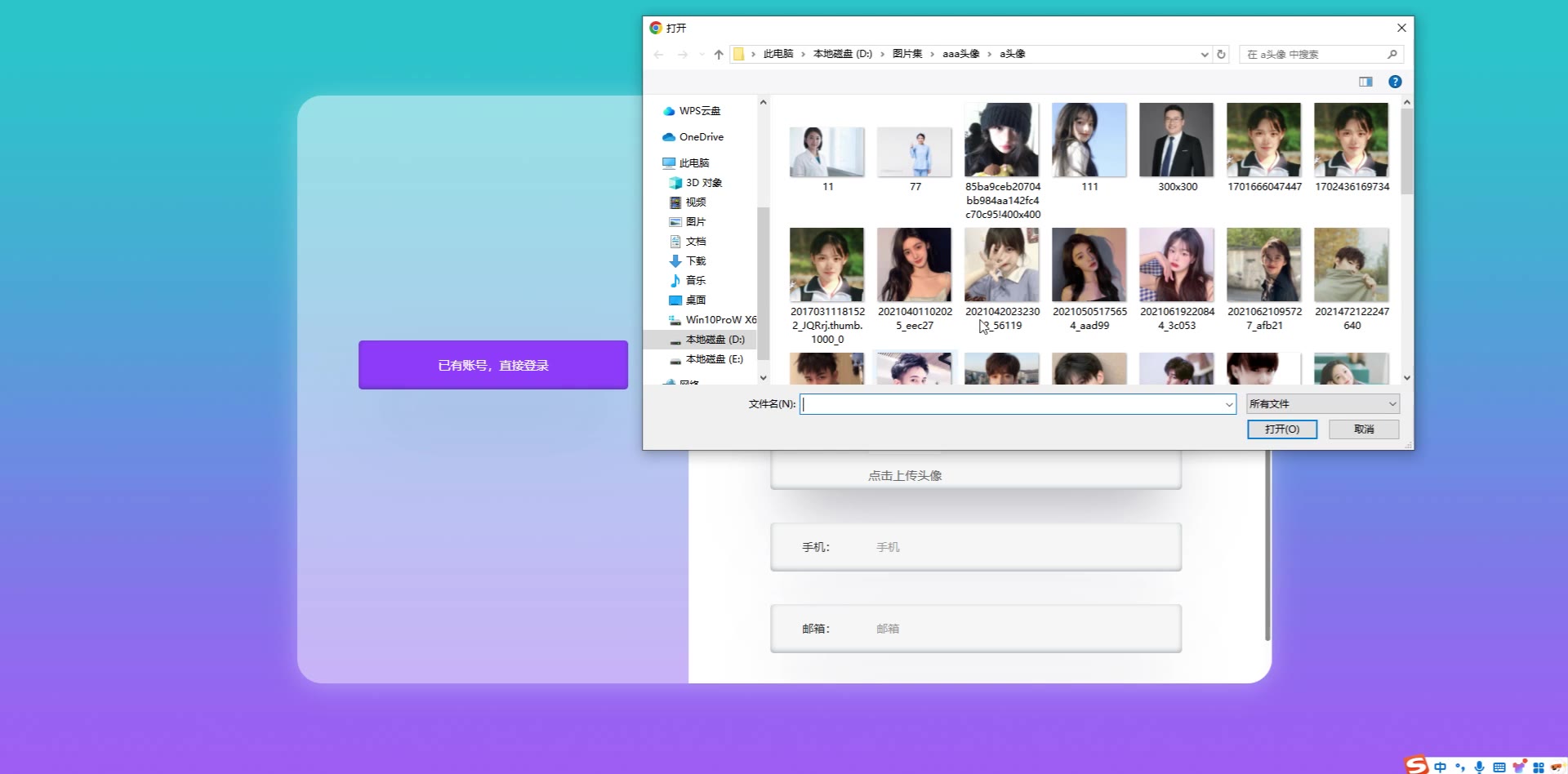Click 本地磁盘 (D:) breadcrumb in address bar

[843, 54]
